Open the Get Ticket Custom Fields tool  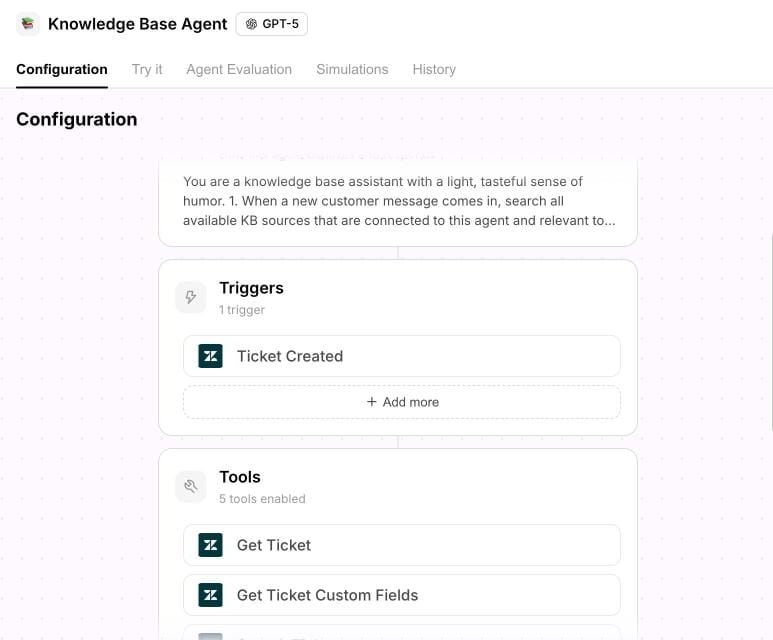click(402, 595)
